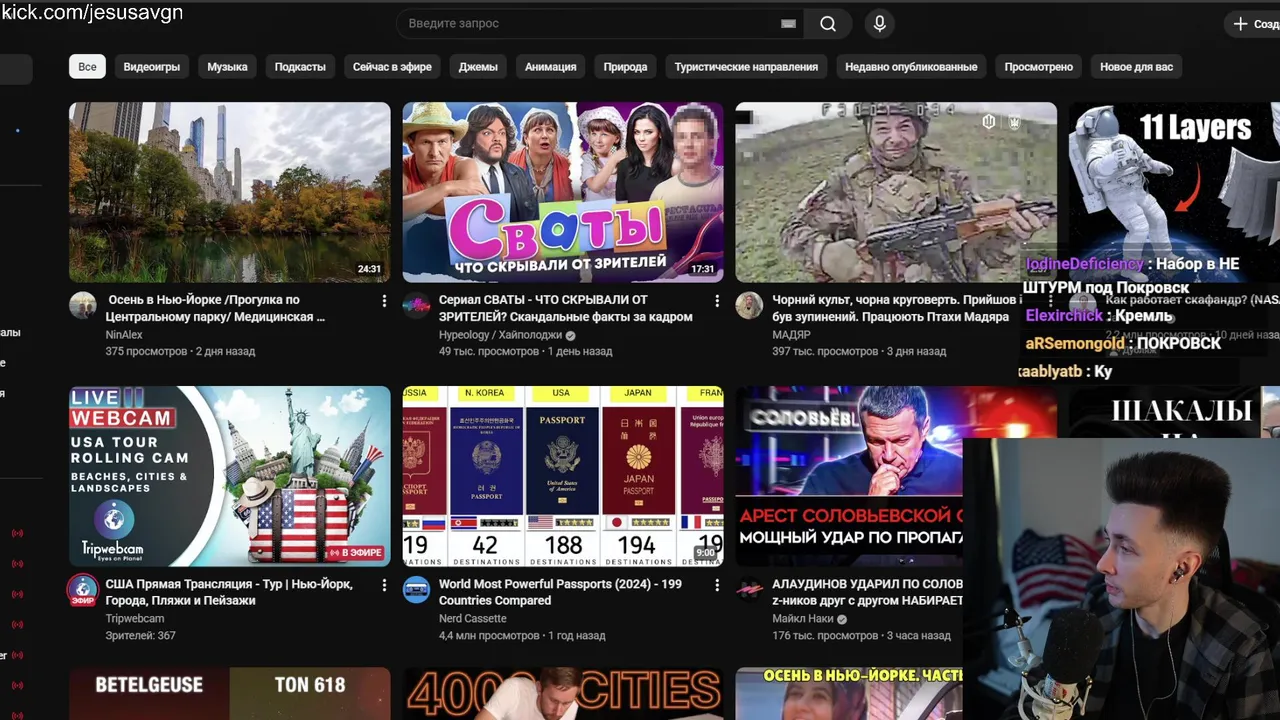The image size is (1280, 720).
Task: Select the Джемы filter chip
Action: (x=478, y=67)
